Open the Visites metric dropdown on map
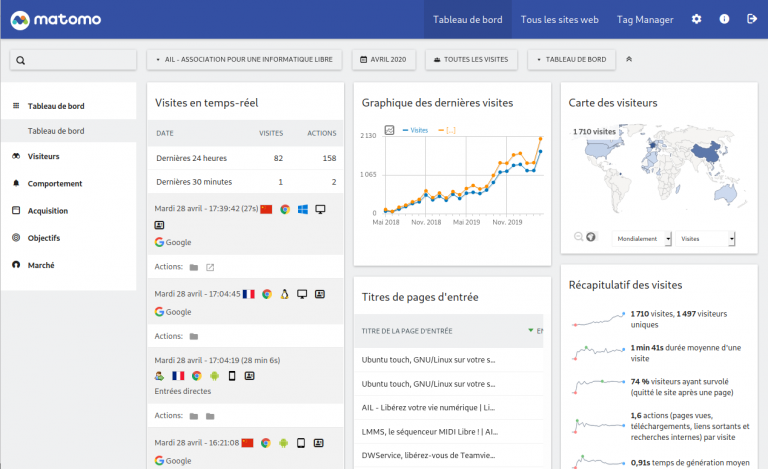Screen dimensions: 768x469 click(705, 239)
